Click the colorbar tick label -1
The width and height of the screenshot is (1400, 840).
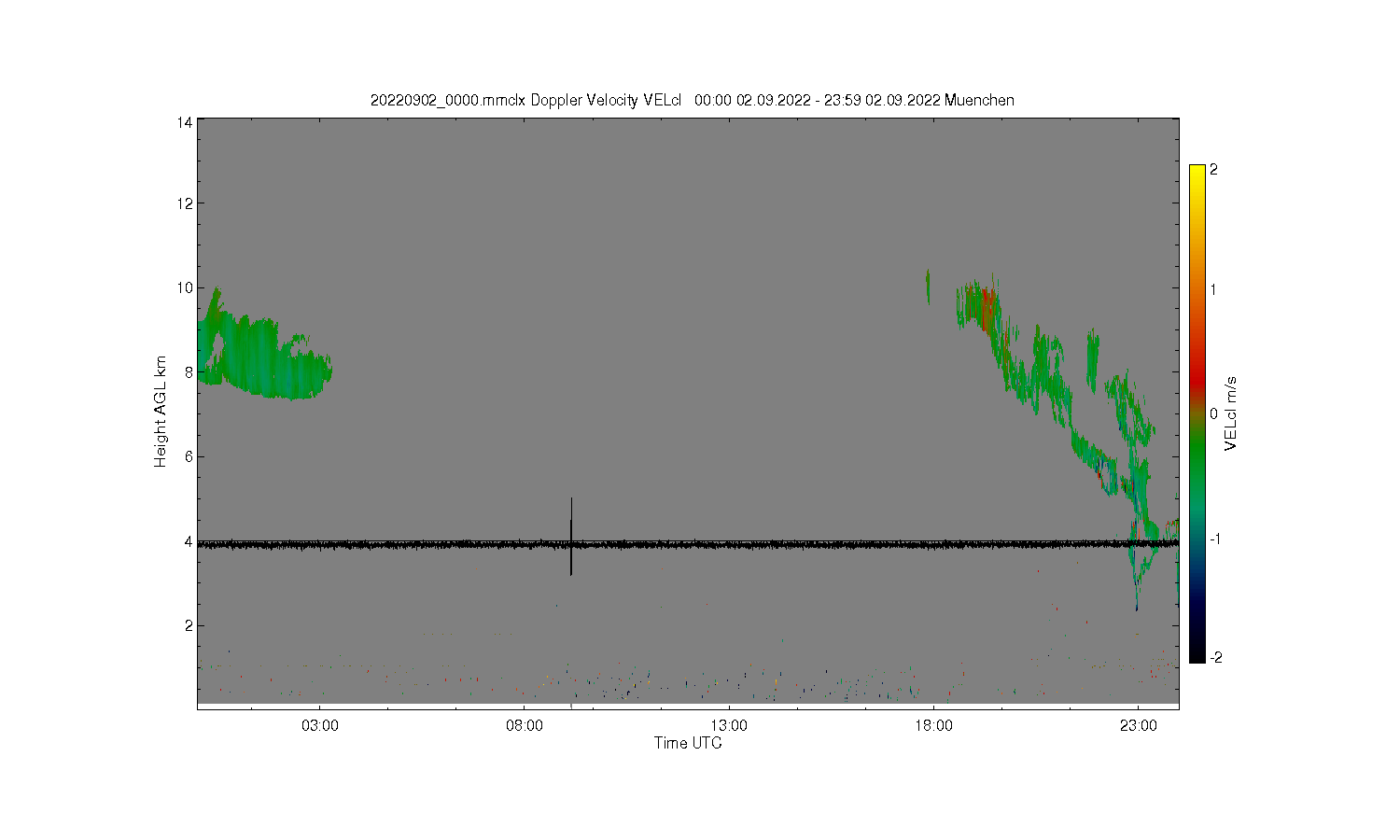coord(1215,539)
